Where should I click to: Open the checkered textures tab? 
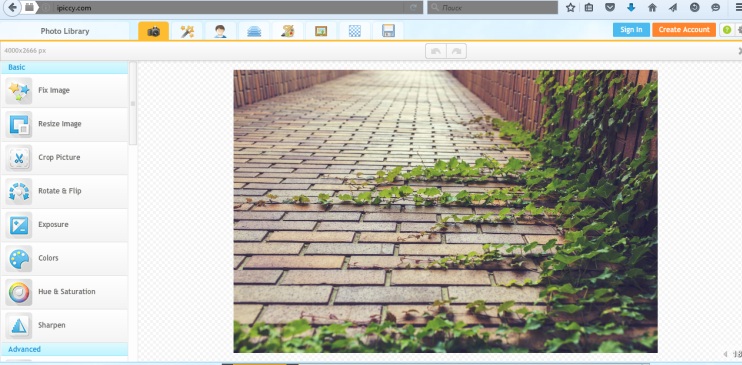click(x=354, y=31)
